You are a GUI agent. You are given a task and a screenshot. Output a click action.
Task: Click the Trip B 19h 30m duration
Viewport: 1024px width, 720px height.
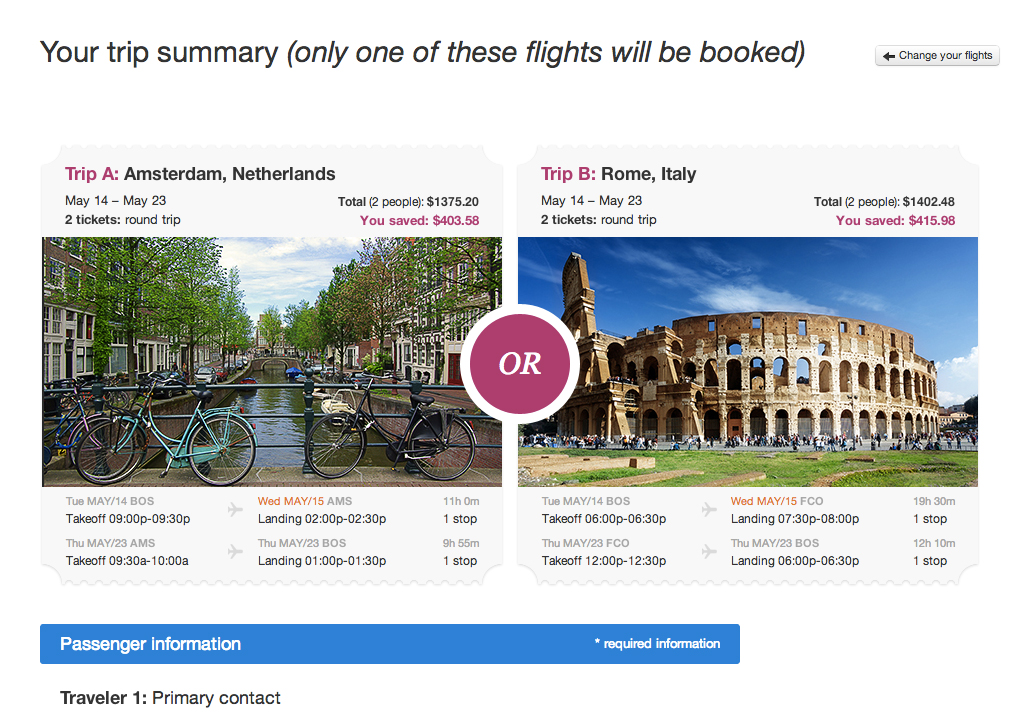(x=934, y=501)
